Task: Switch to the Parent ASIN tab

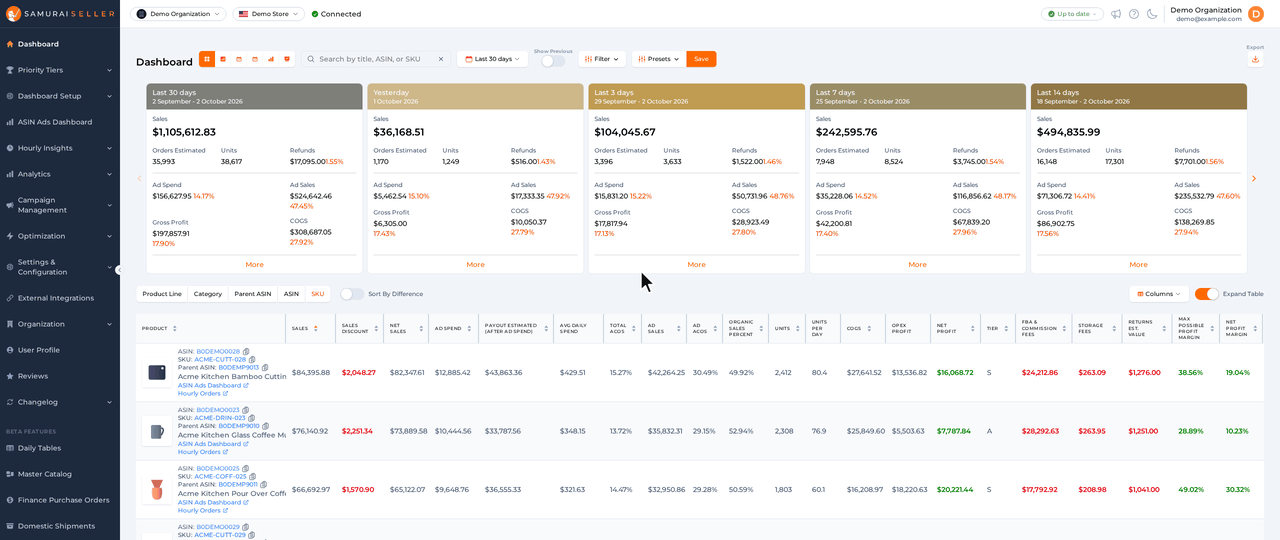Action: coord(253,294)
